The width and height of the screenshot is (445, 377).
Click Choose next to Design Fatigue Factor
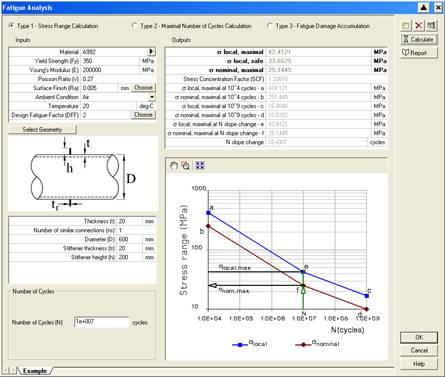[143, 115]
